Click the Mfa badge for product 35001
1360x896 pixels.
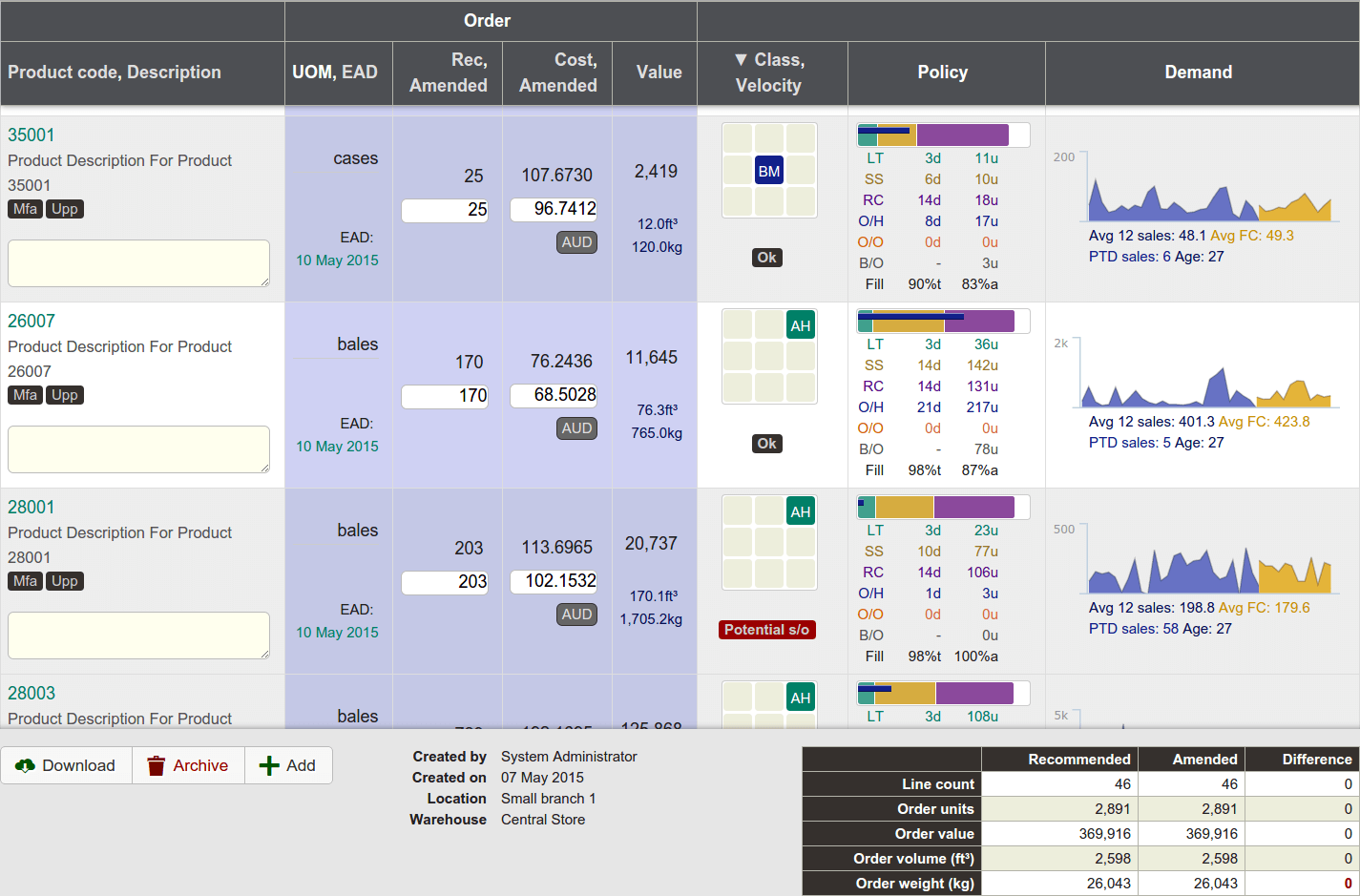coord(25,208)
